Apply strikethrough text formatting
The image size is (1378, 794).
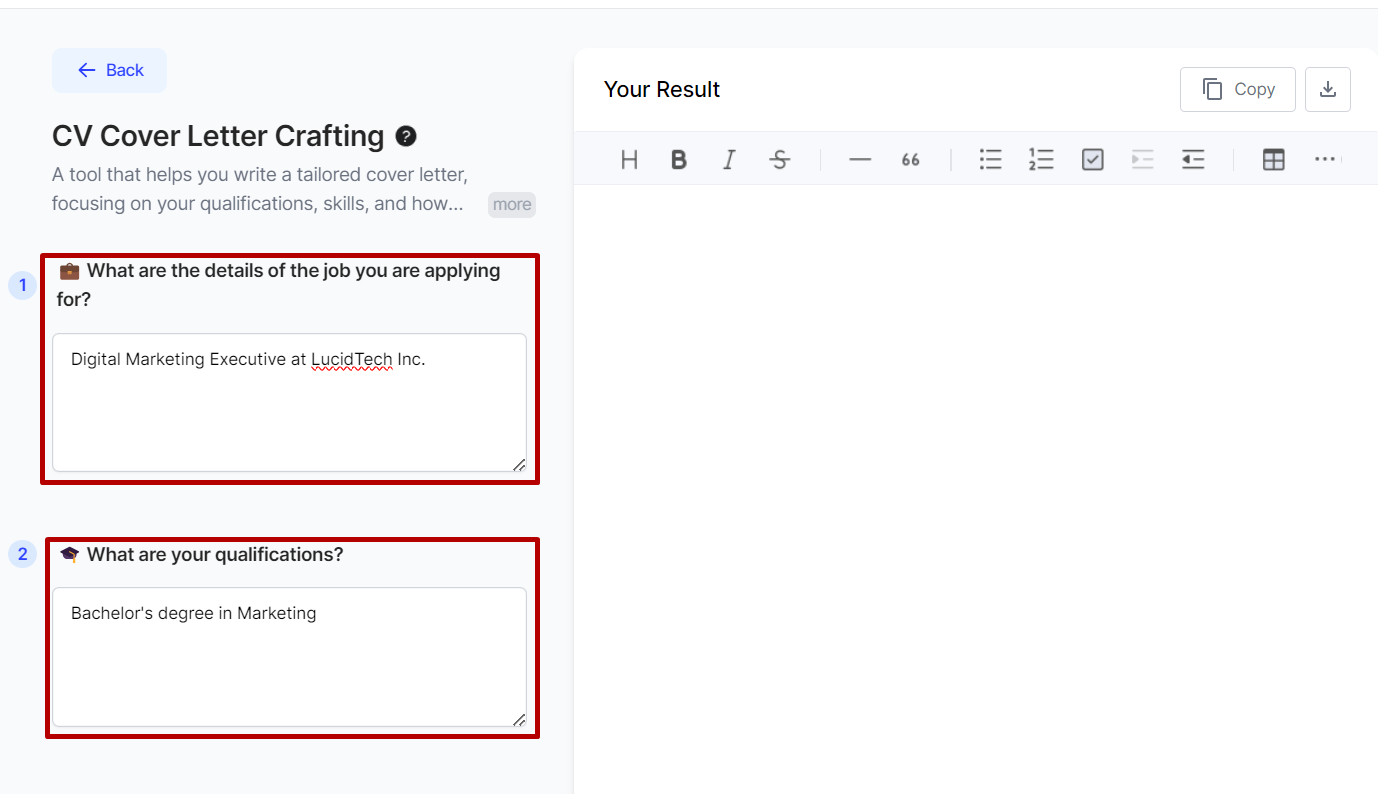(780, 160)
